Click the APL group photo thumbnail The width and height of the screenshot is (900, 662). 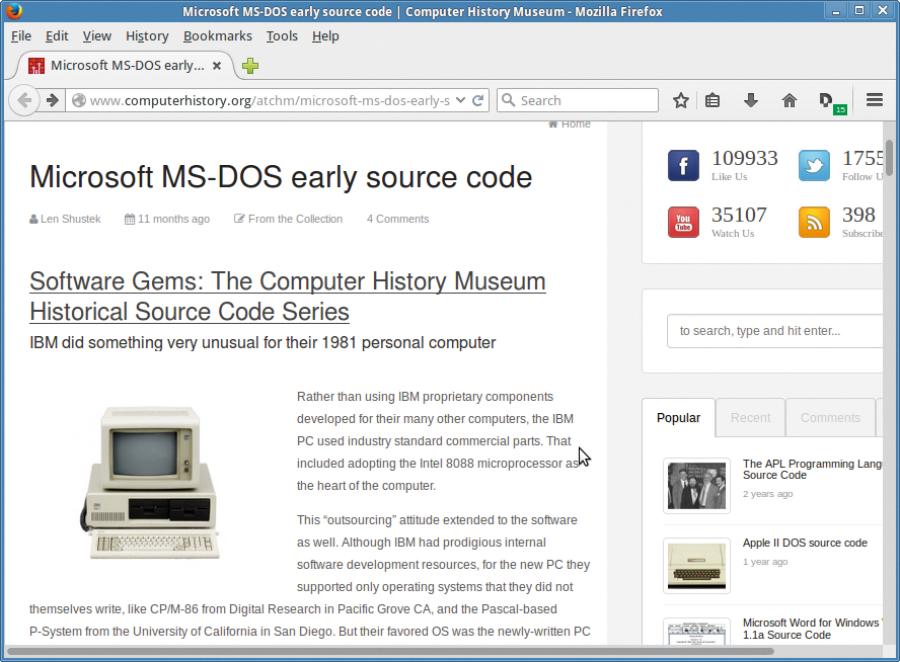[x=696, y=486]
